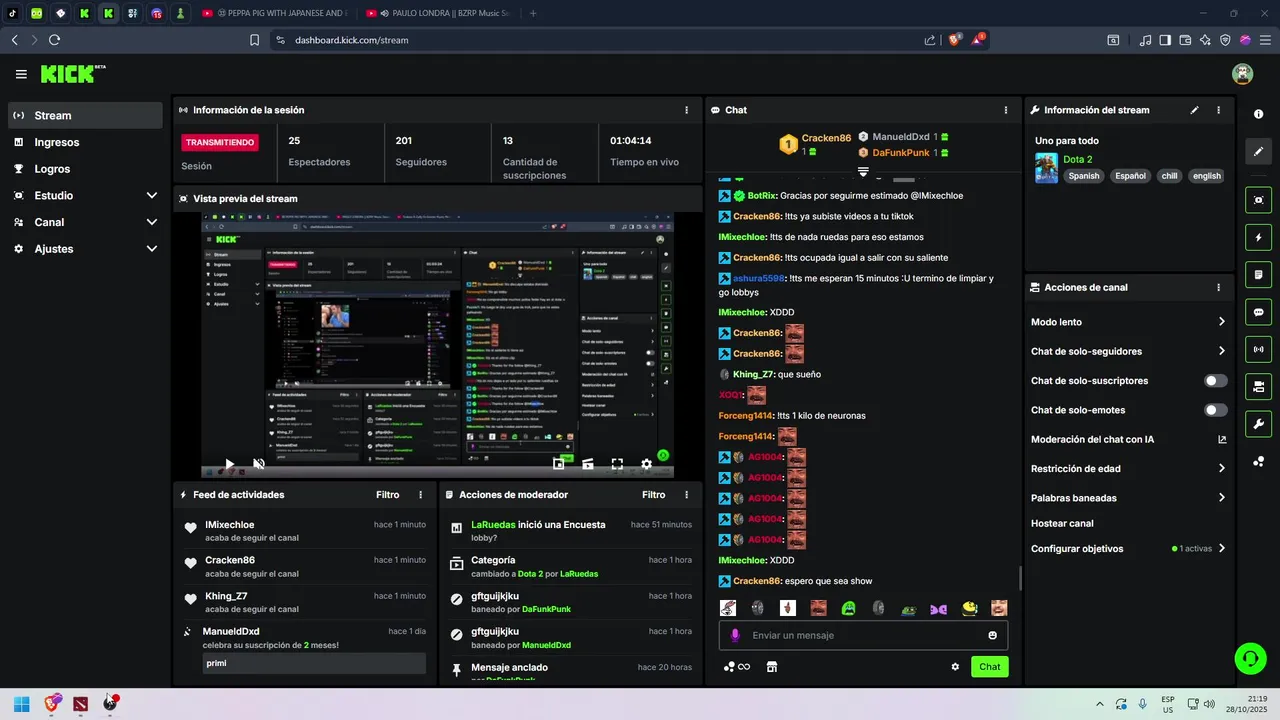Bookmark this page in the browser

coord(255,40)
